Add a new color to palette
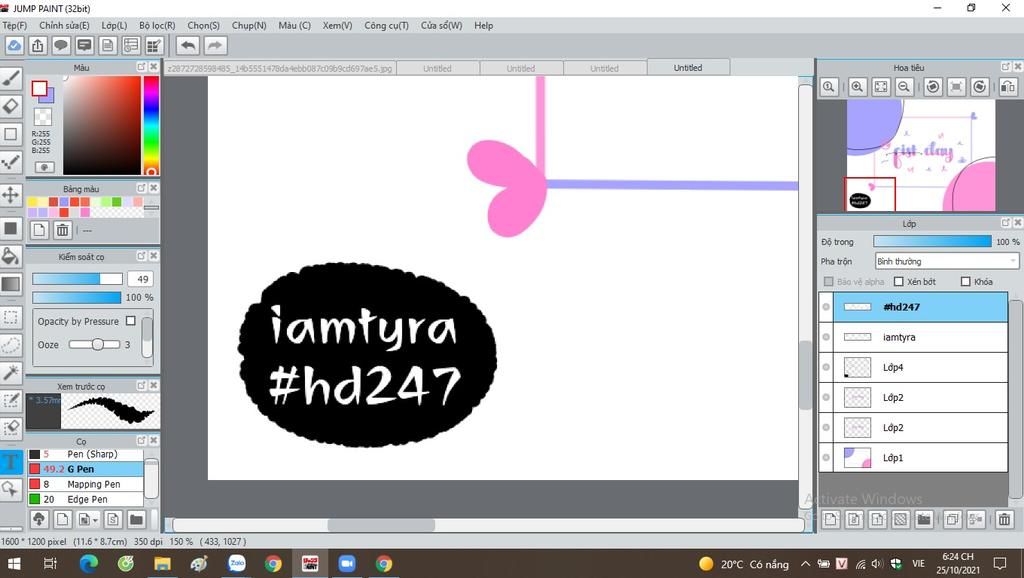Image resolution: width=1024 pixels, height=578 pixels. [39, 230]
